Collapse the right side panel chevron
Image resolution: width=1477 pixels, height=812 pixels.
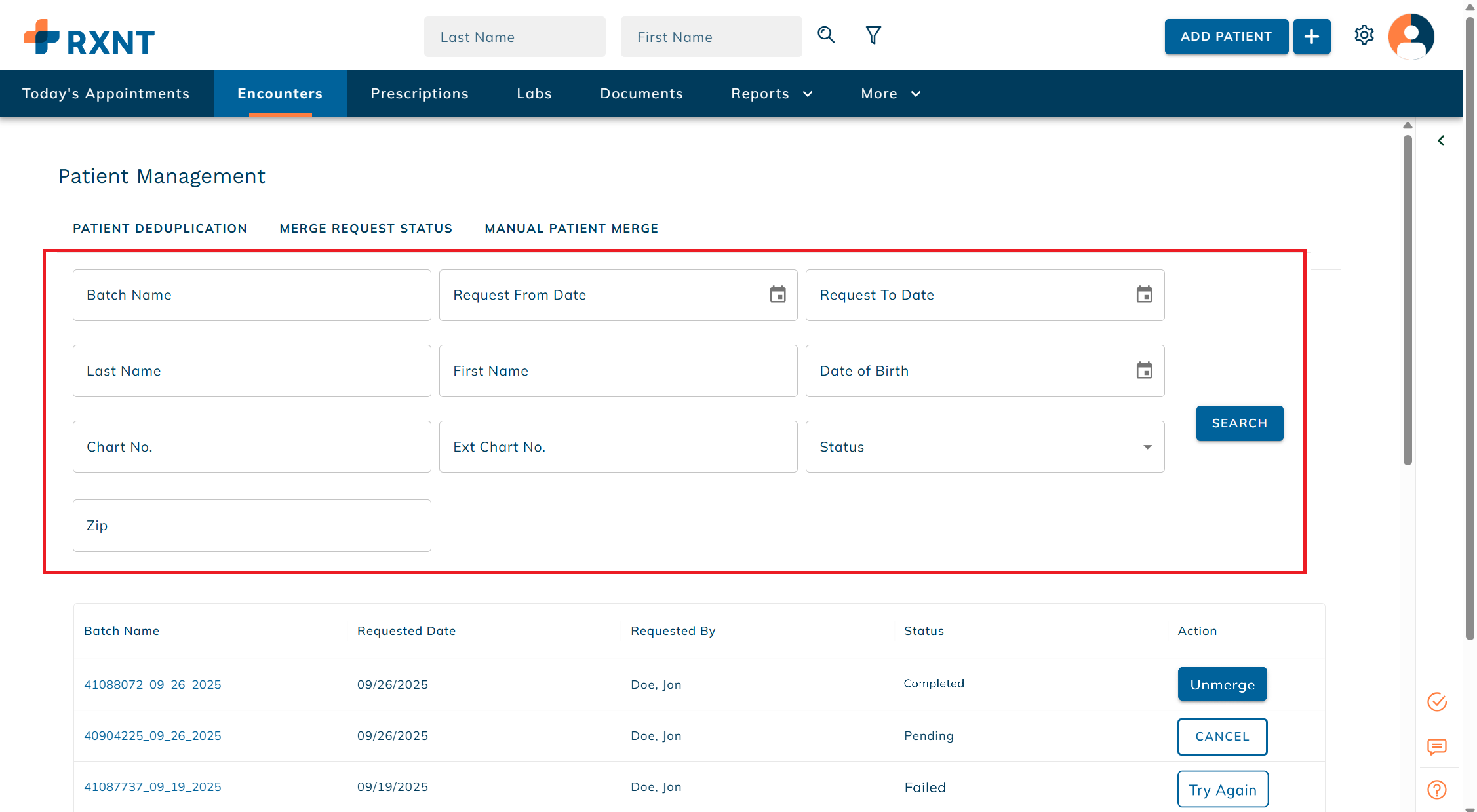(1441, 140)
